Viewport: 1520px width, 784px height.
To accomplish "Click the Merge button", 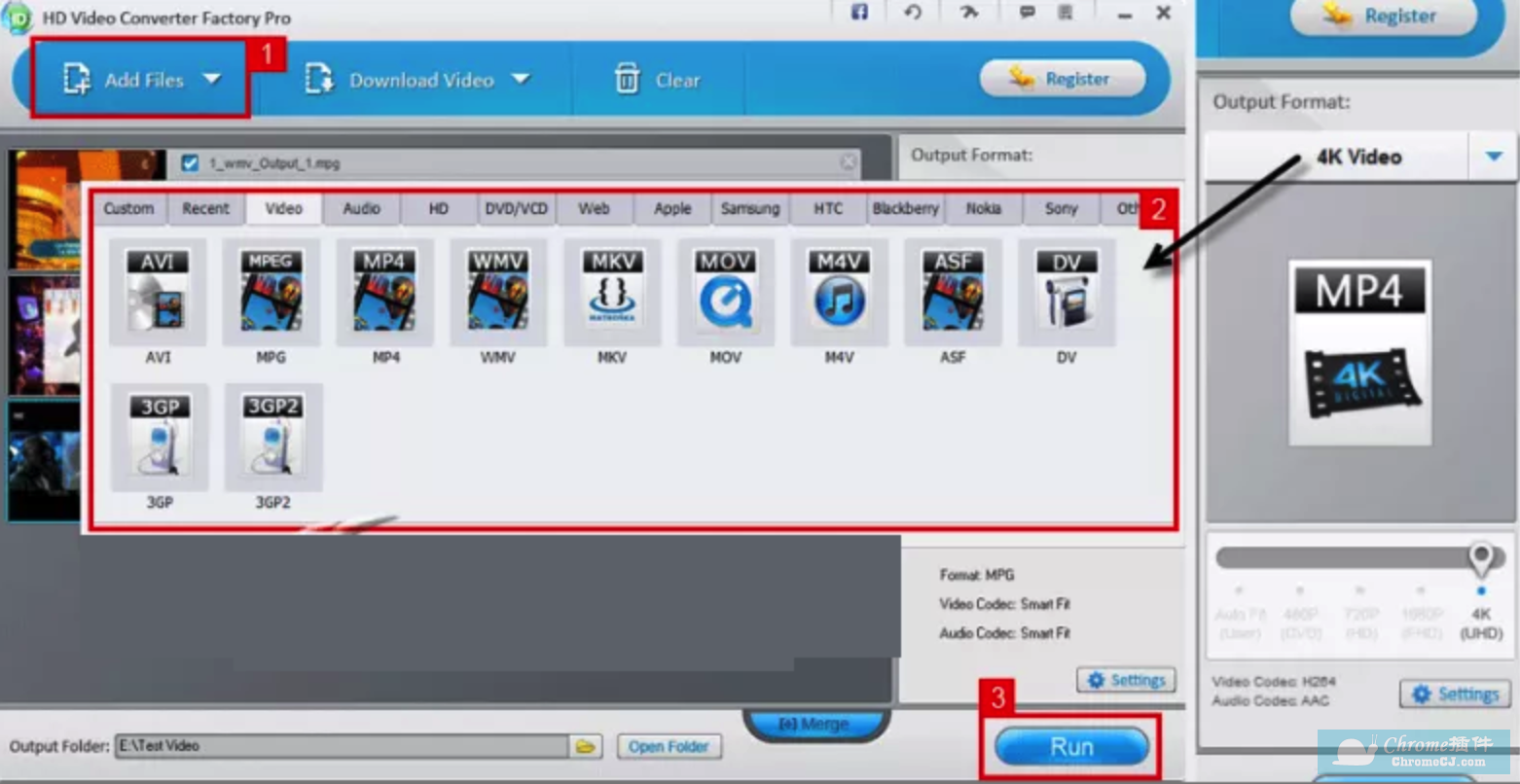I will 815,725.
